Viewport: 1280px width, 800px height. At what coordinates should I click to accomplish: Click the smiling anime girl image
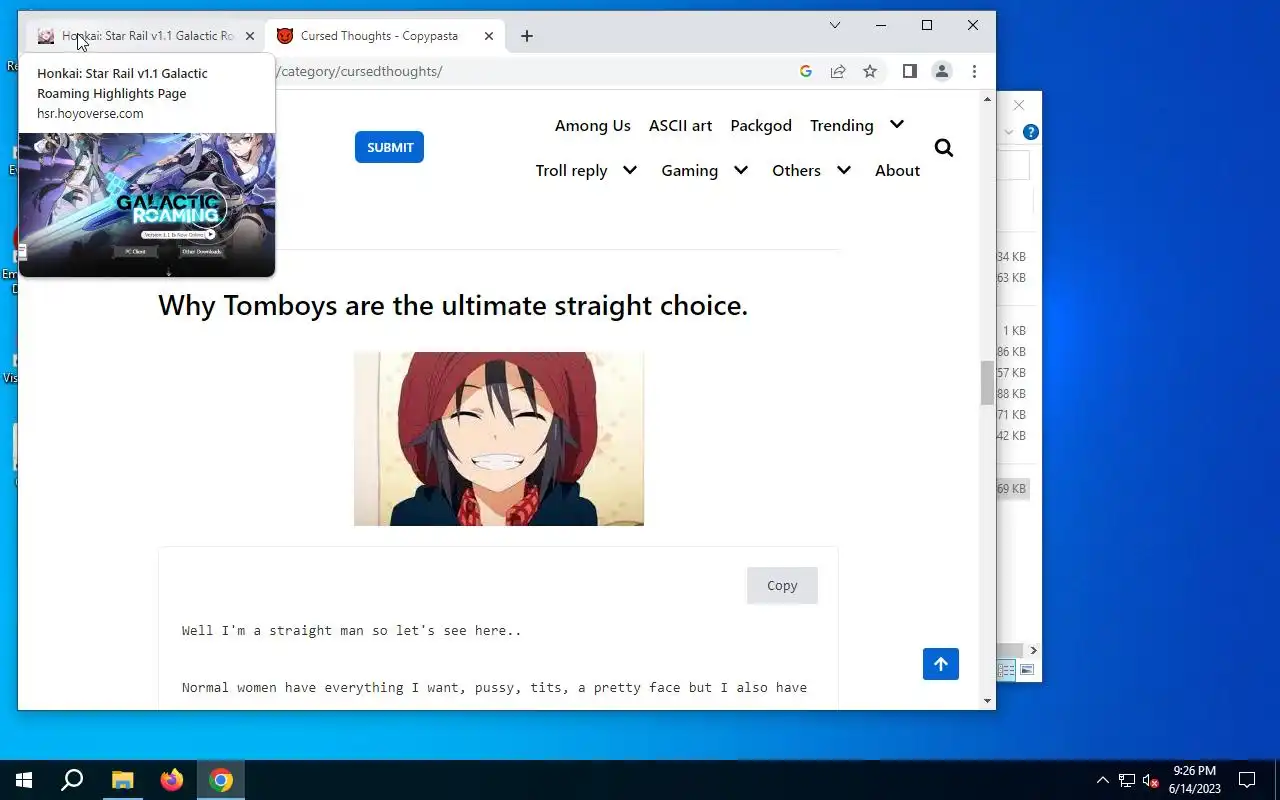[x=499, y=439]
